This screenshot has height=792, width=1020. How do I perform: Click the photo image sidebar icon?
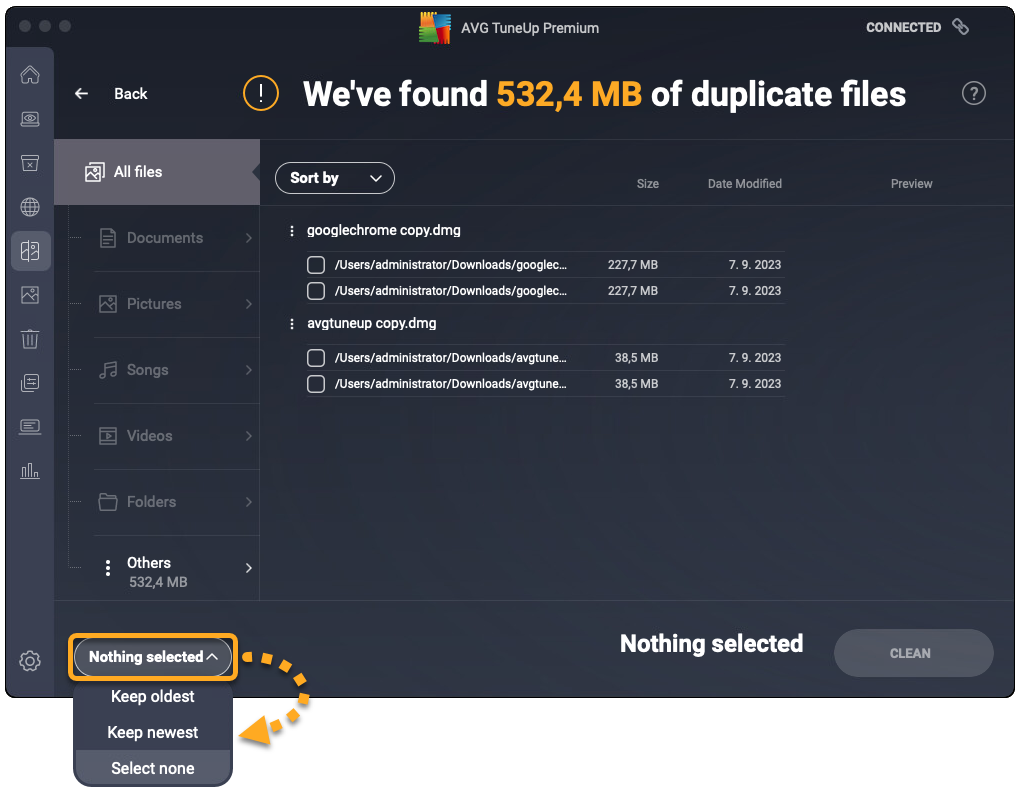tap(30, 295)
